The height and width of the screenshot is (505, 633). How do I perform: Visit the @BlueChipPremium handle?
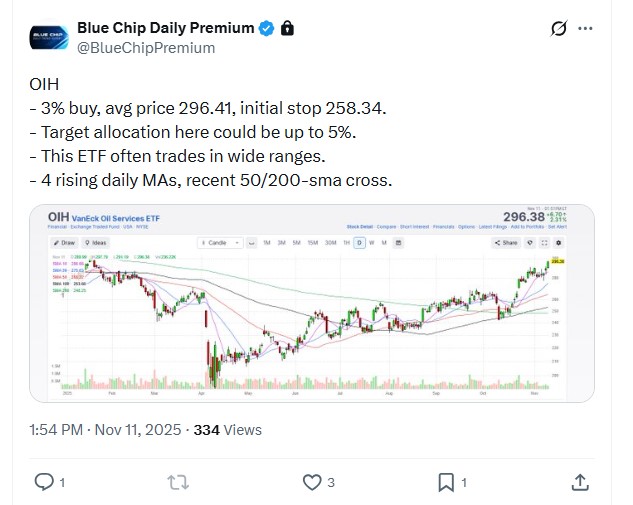[x=146, y=47]
